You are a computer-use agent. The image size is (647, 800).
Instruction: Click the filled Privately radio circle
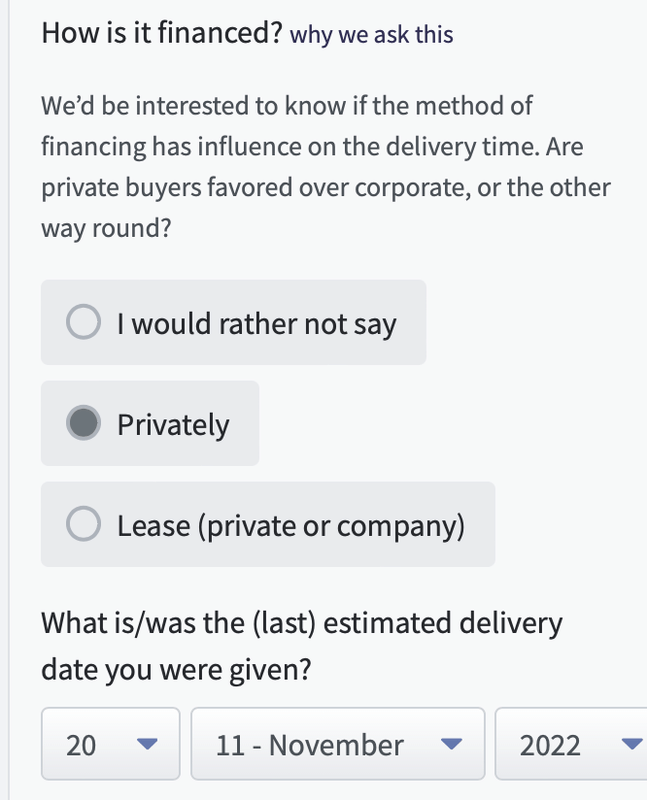pyautogui.click(x=82, y=424)
